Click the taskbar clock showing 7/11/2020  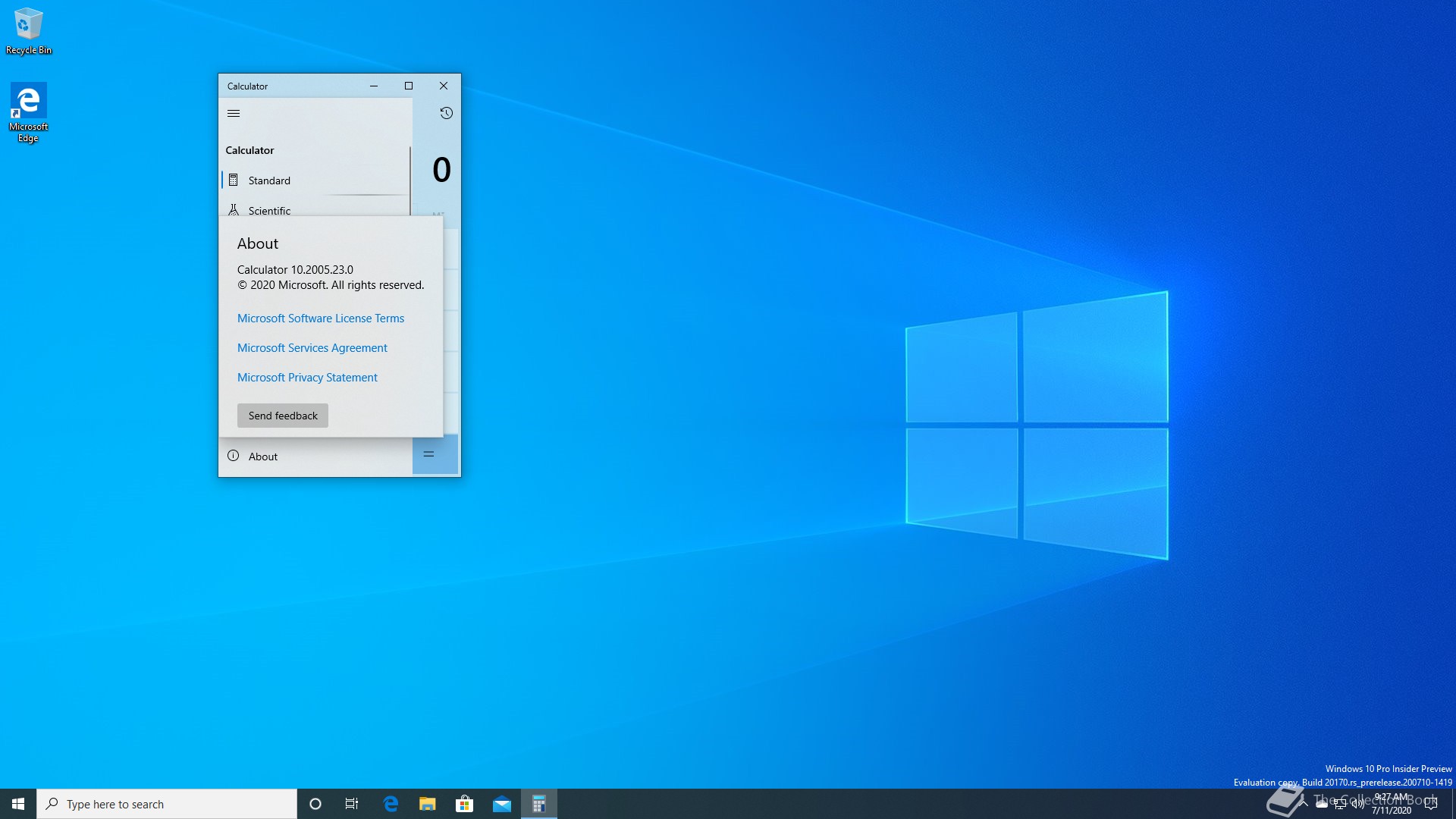(1392, 804)
